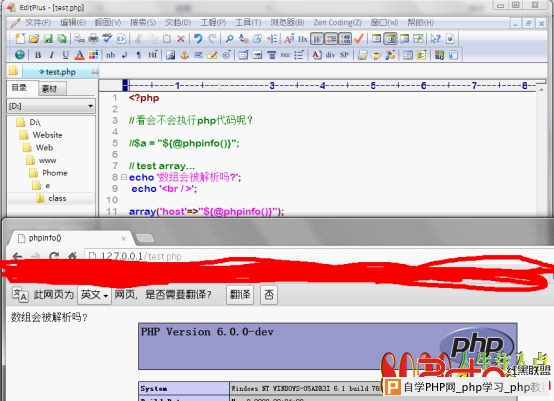The image size is (554, 401).
Task: Open the Zen Coding(Z) menu
Action: (x=337, y=23)
